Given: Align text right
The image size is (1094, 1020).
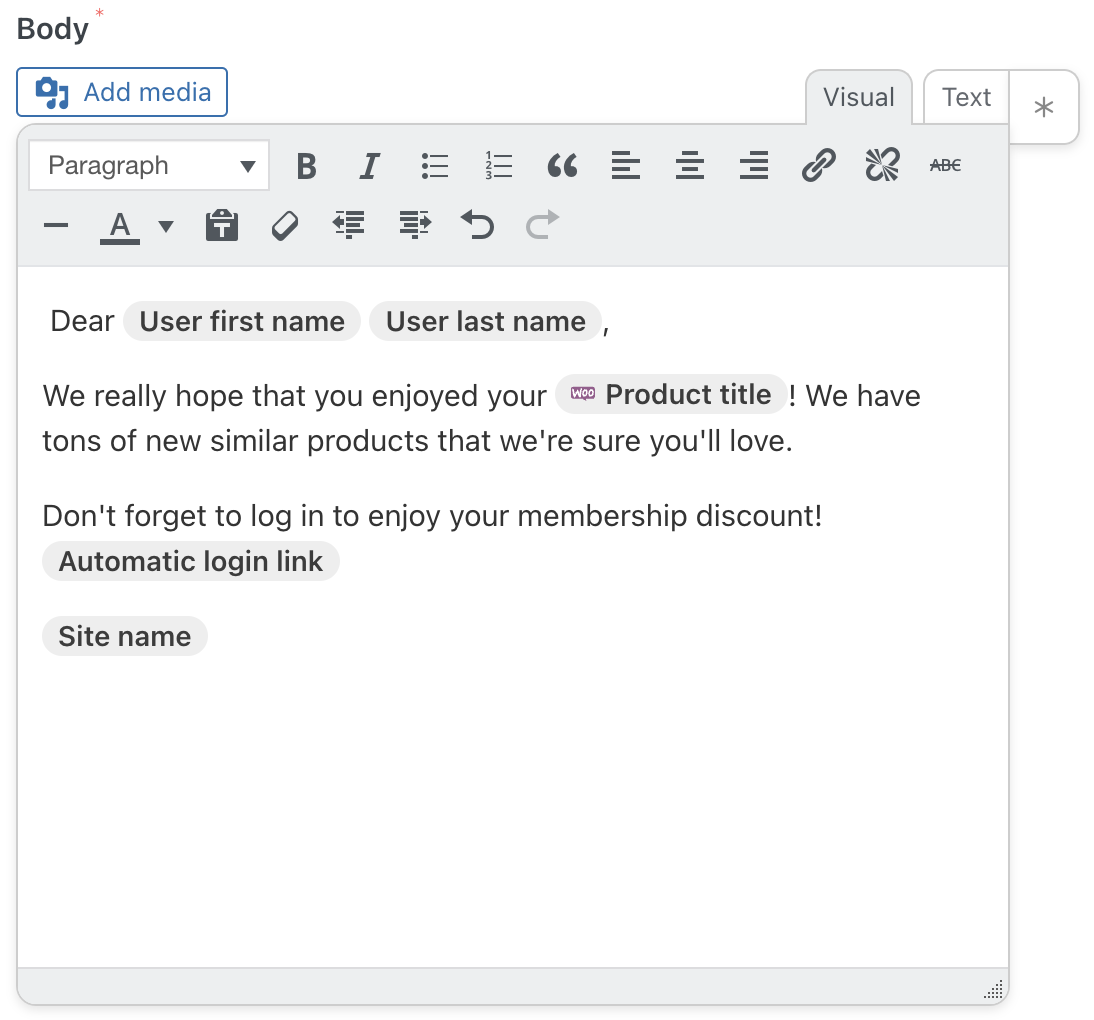Looking at the screenshot, I should [x=754, y=166].
